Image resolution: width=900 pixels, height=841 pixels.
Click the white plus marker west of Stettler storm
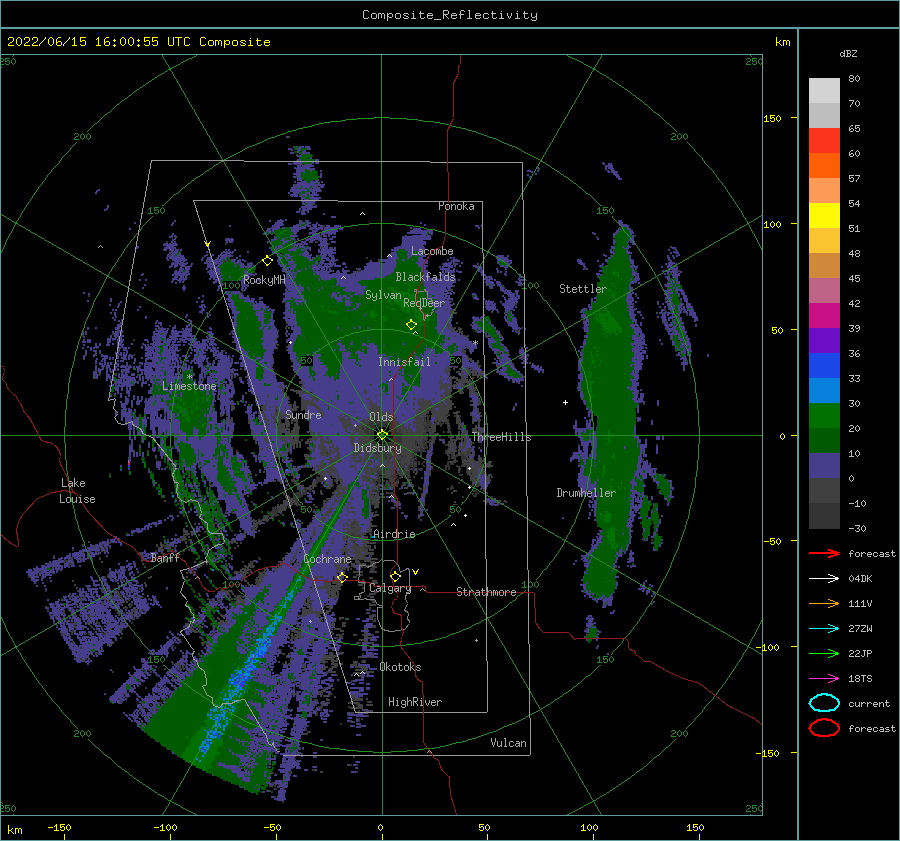[565, 402]
